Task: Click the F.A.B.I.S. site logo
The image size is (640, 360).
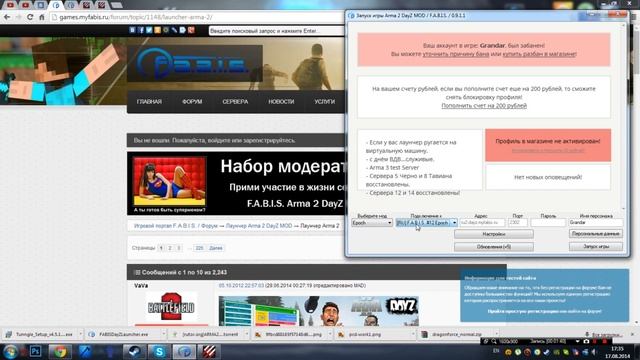Action: pos(194,64)
